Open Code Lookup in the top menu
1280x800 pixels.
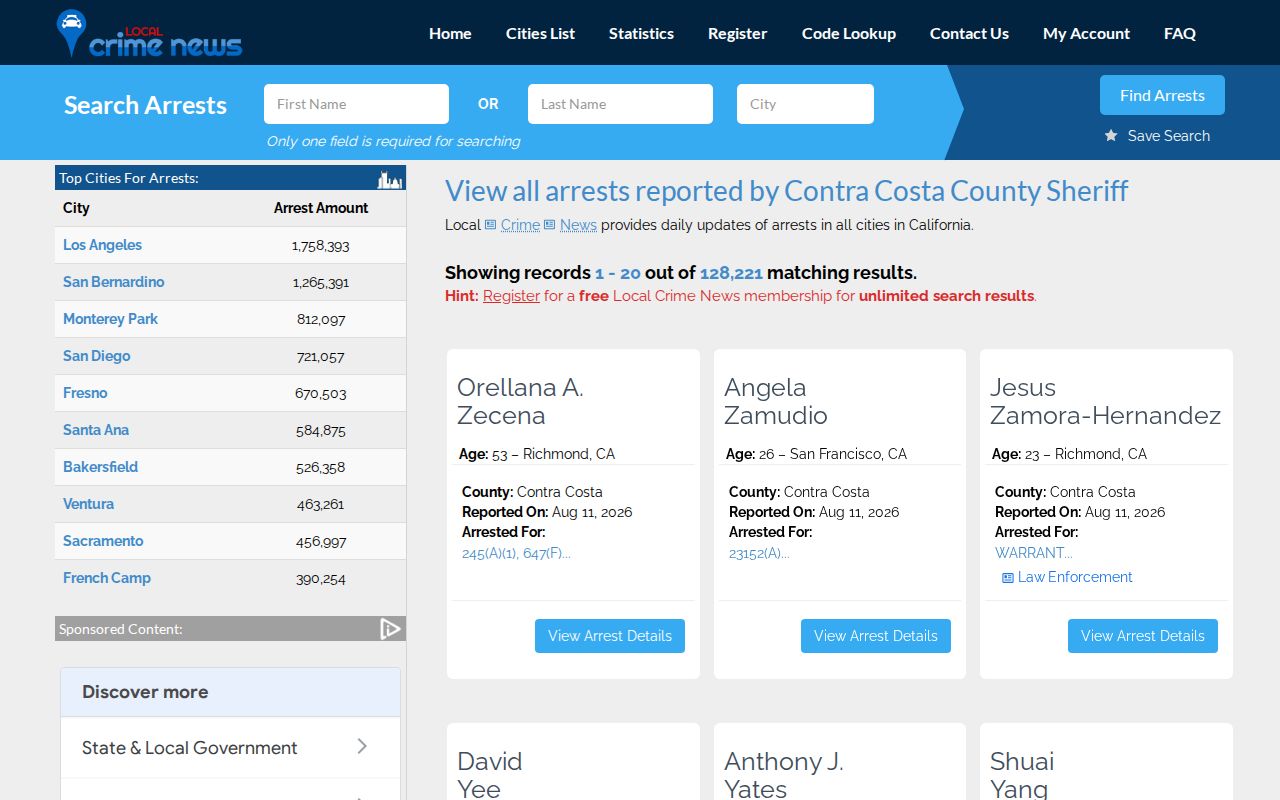849,33
